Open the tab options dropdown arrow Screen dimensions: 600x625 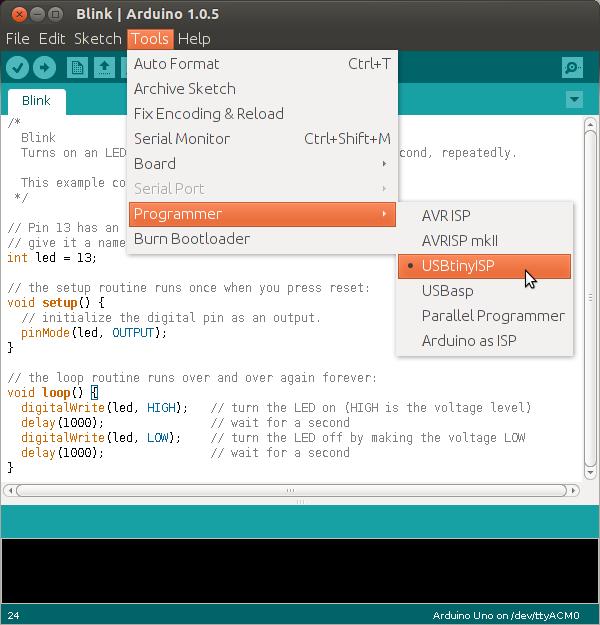574,100
